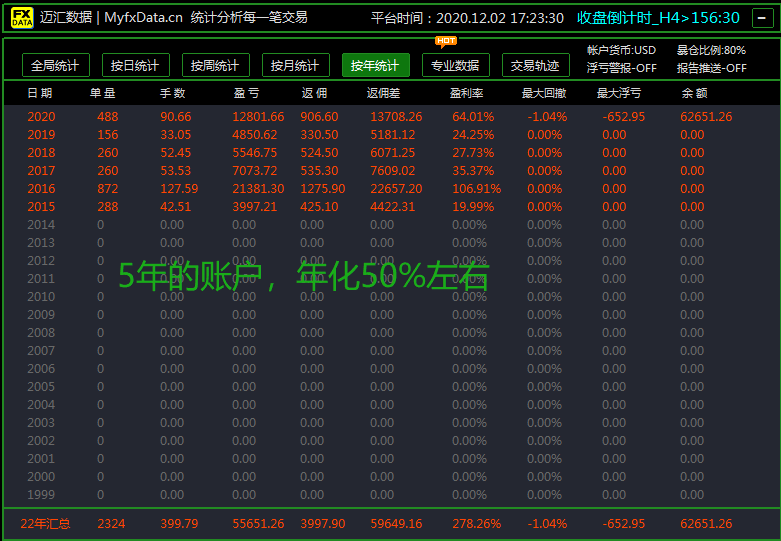Click 2016 profit rate 106.91%
The height and width of the screenshot is (541, 781).
pyautogui.click(x=477, y=189)
